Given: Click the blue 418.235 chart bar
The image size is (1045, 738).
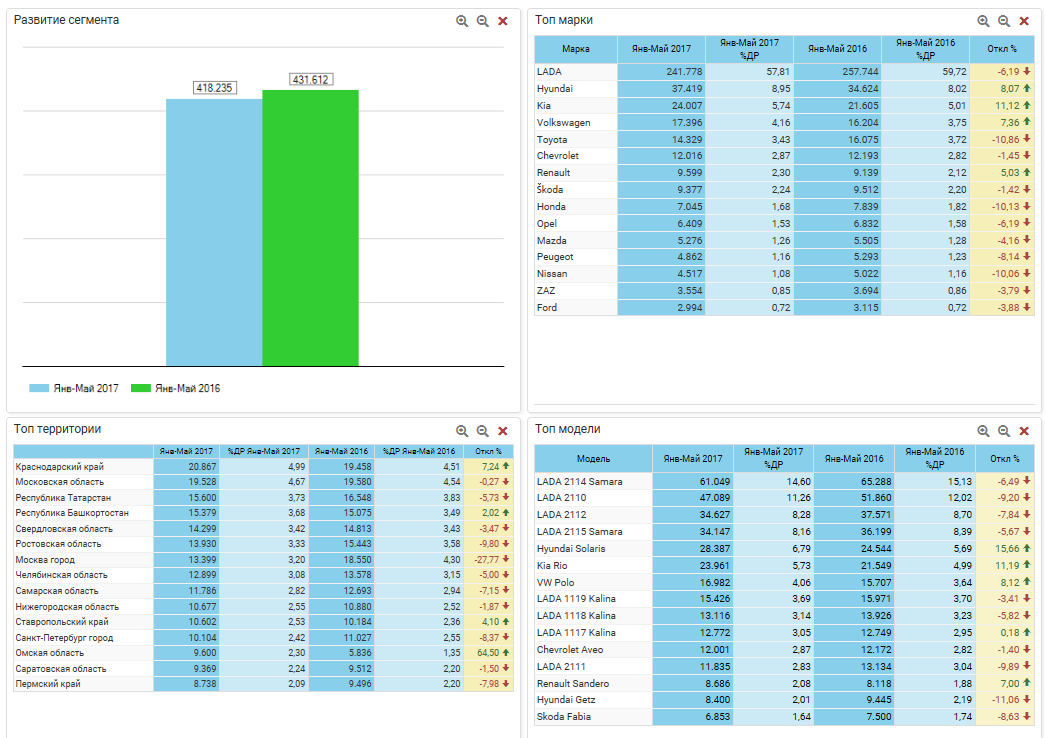Looking at the screenshot, I should tap(214, 232).
